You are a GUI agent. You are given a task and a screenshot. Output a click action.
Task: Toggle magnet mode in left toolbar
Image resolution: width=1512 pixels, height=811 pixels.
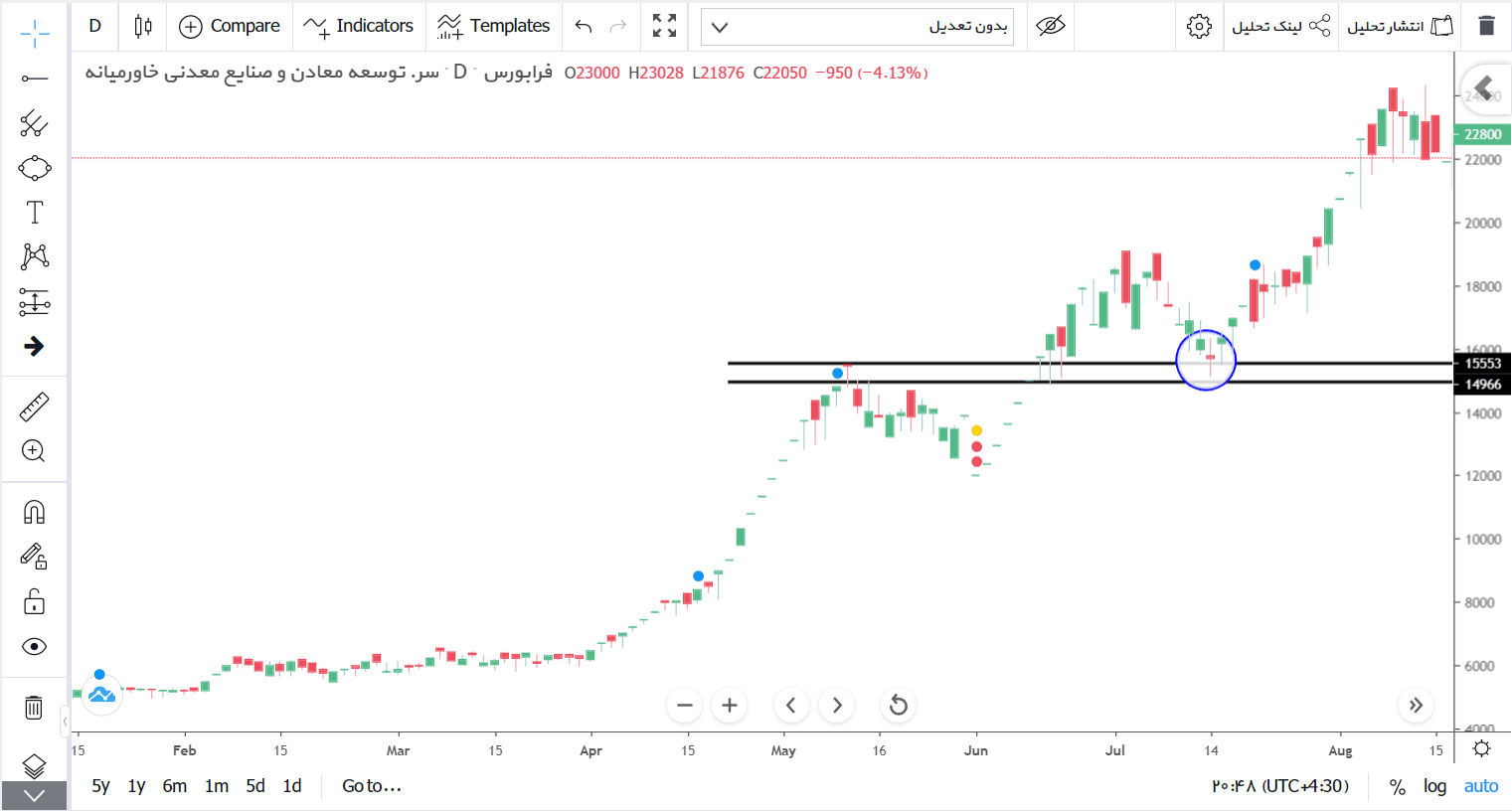click(x=34, y=512)
